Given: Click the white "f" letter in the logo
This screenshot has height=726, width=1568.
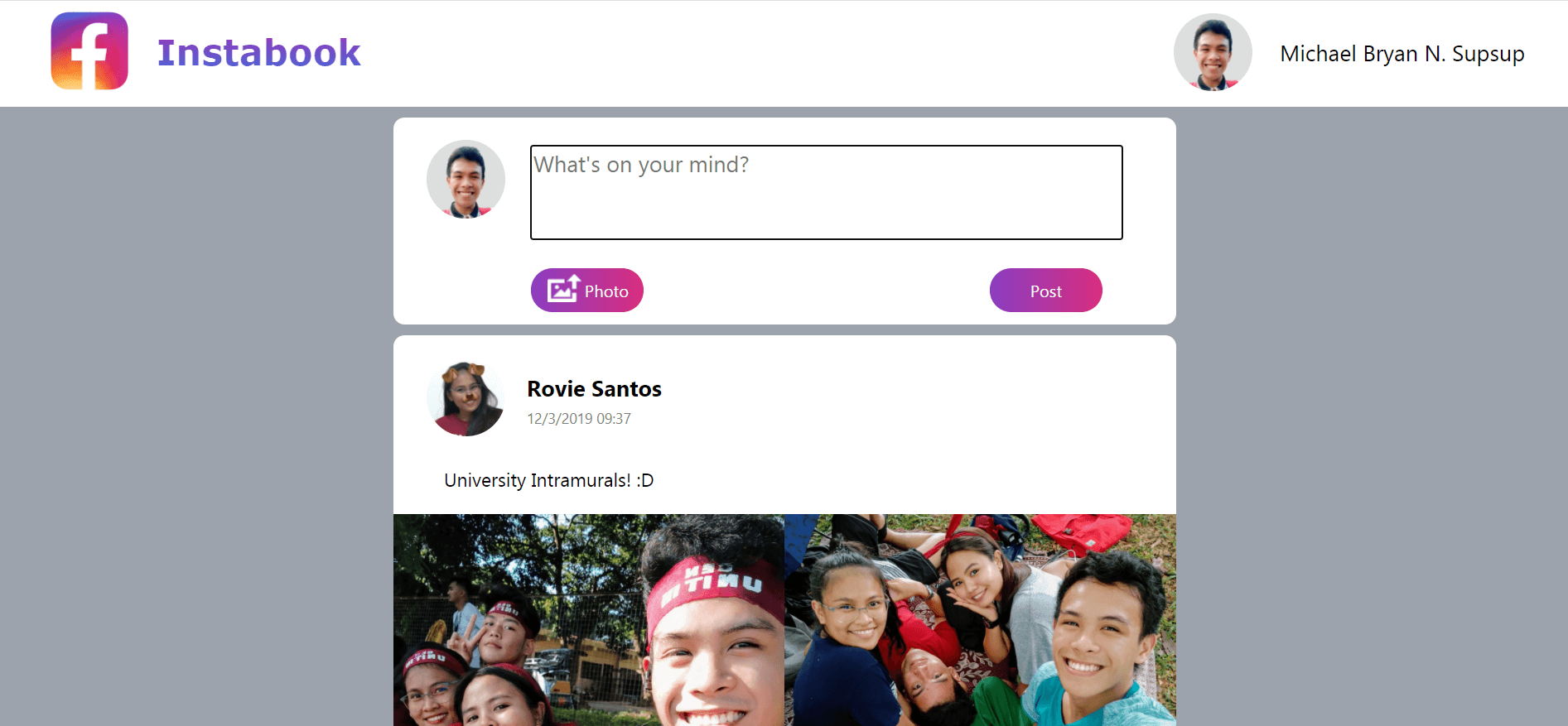Looking at the screenshot, I should coord(91,56).
